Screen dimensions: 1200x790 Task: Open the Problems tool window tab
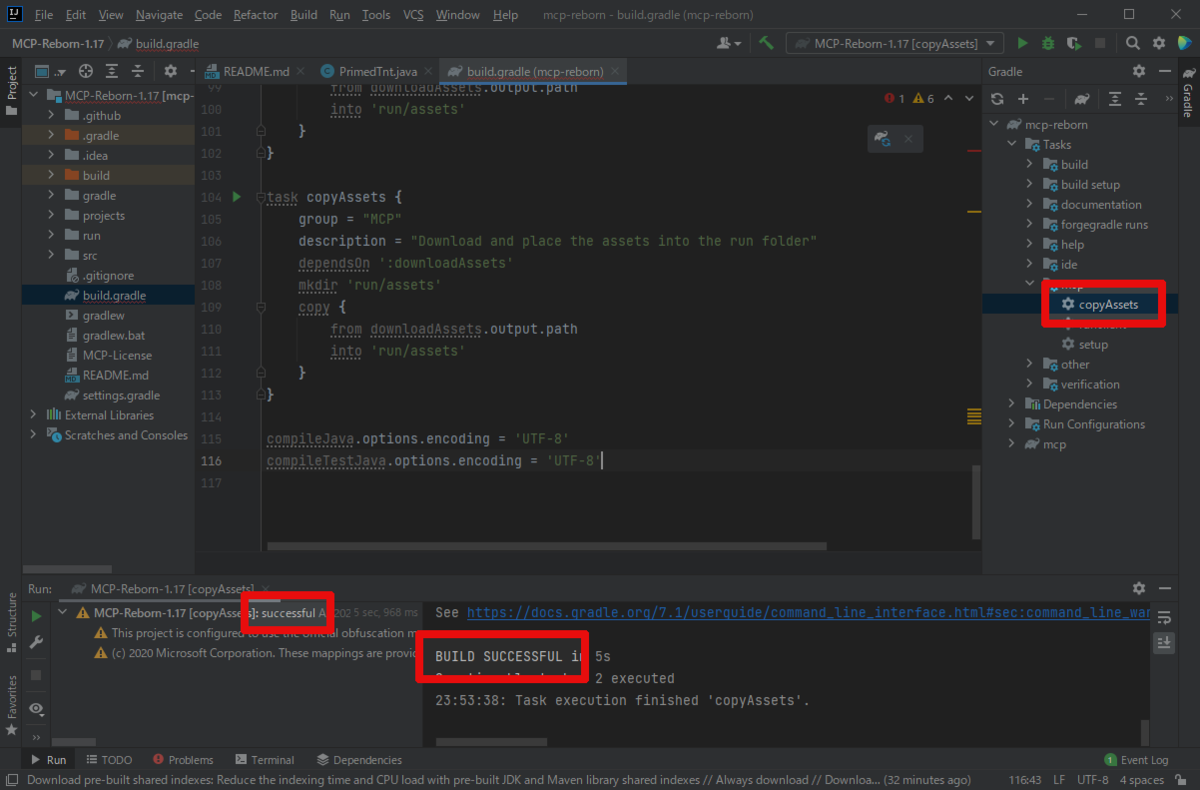(x=182, y=760)
